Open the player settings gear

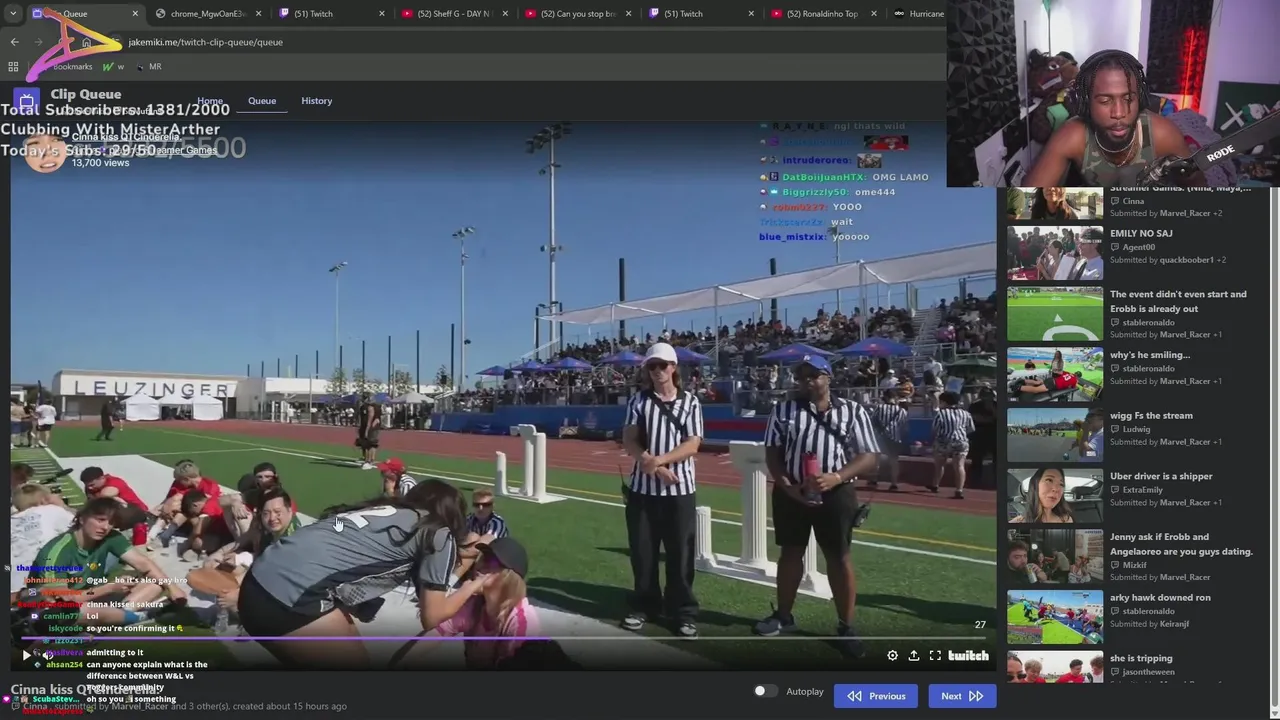pos(892,656)
